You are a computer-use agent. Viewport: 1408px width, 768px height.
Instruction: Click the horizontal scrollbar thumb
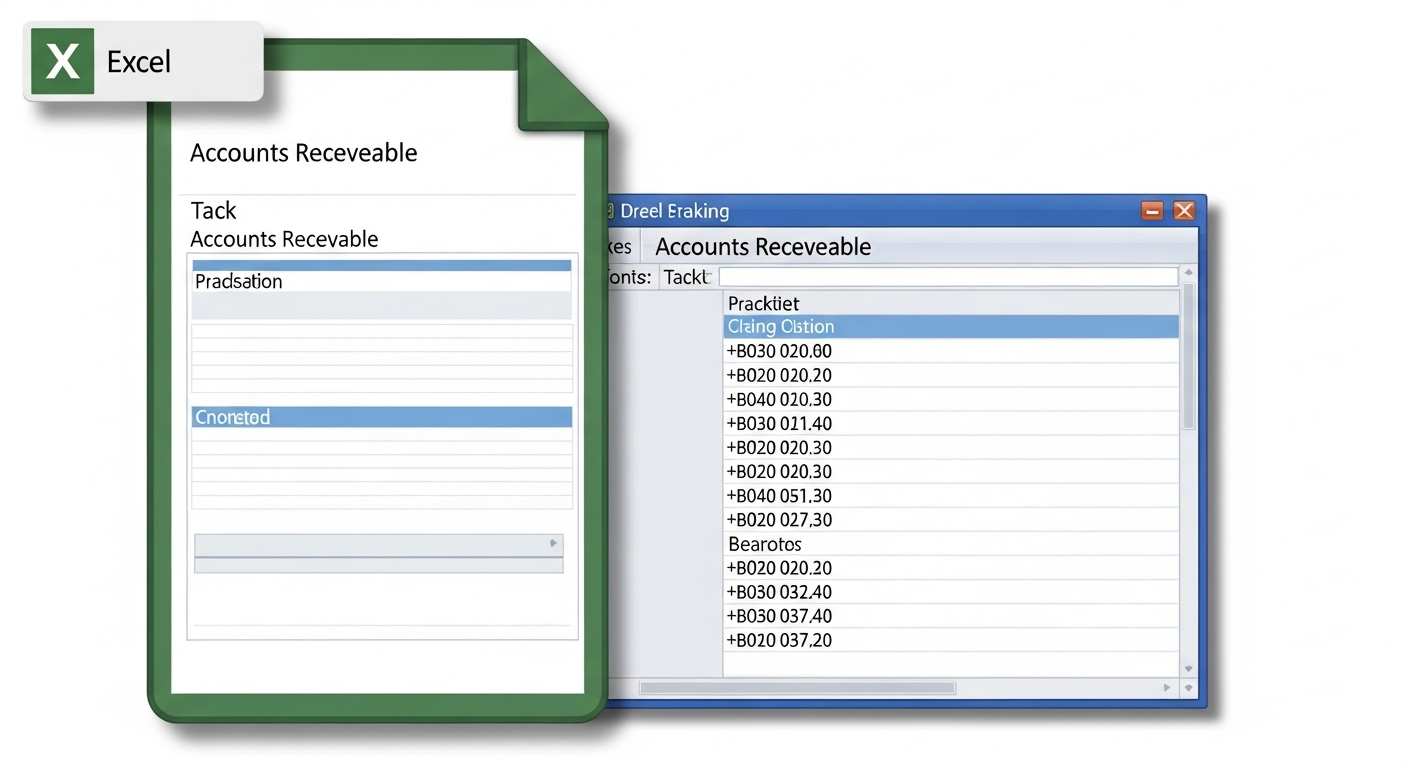click(798, 688)
